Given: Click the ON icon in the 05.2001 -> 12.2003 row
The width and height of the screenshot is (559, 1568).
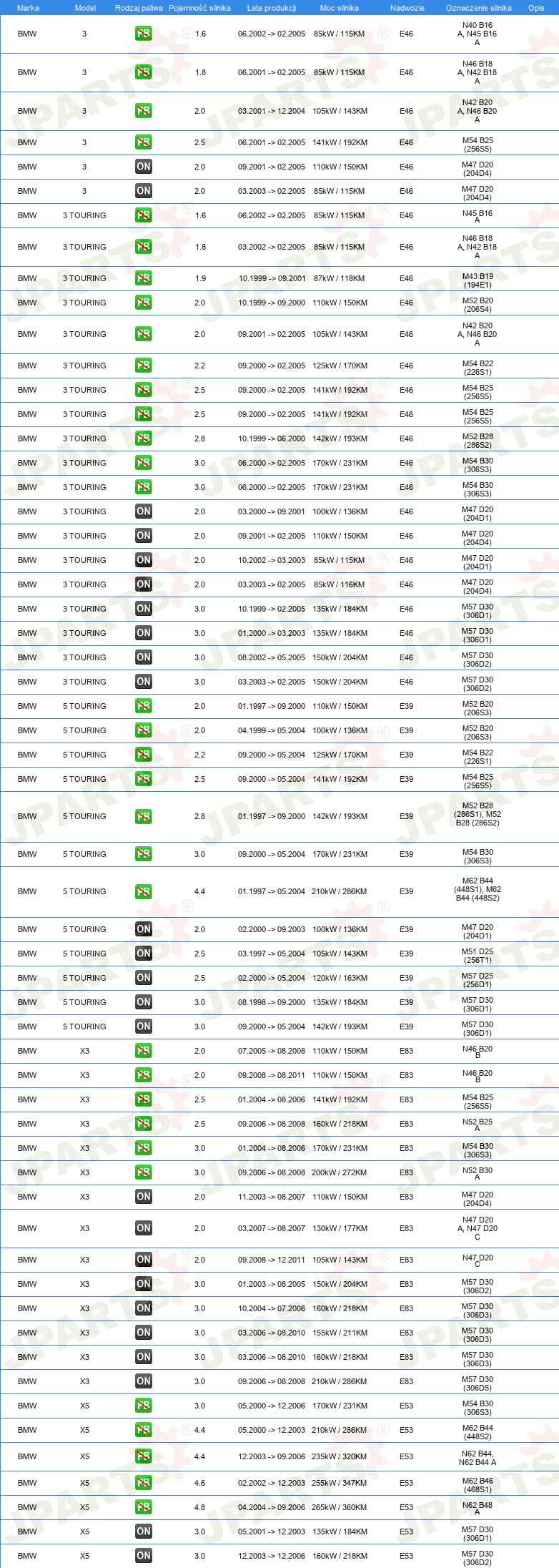Looking at the screenshot, I should pos(143,1532).
